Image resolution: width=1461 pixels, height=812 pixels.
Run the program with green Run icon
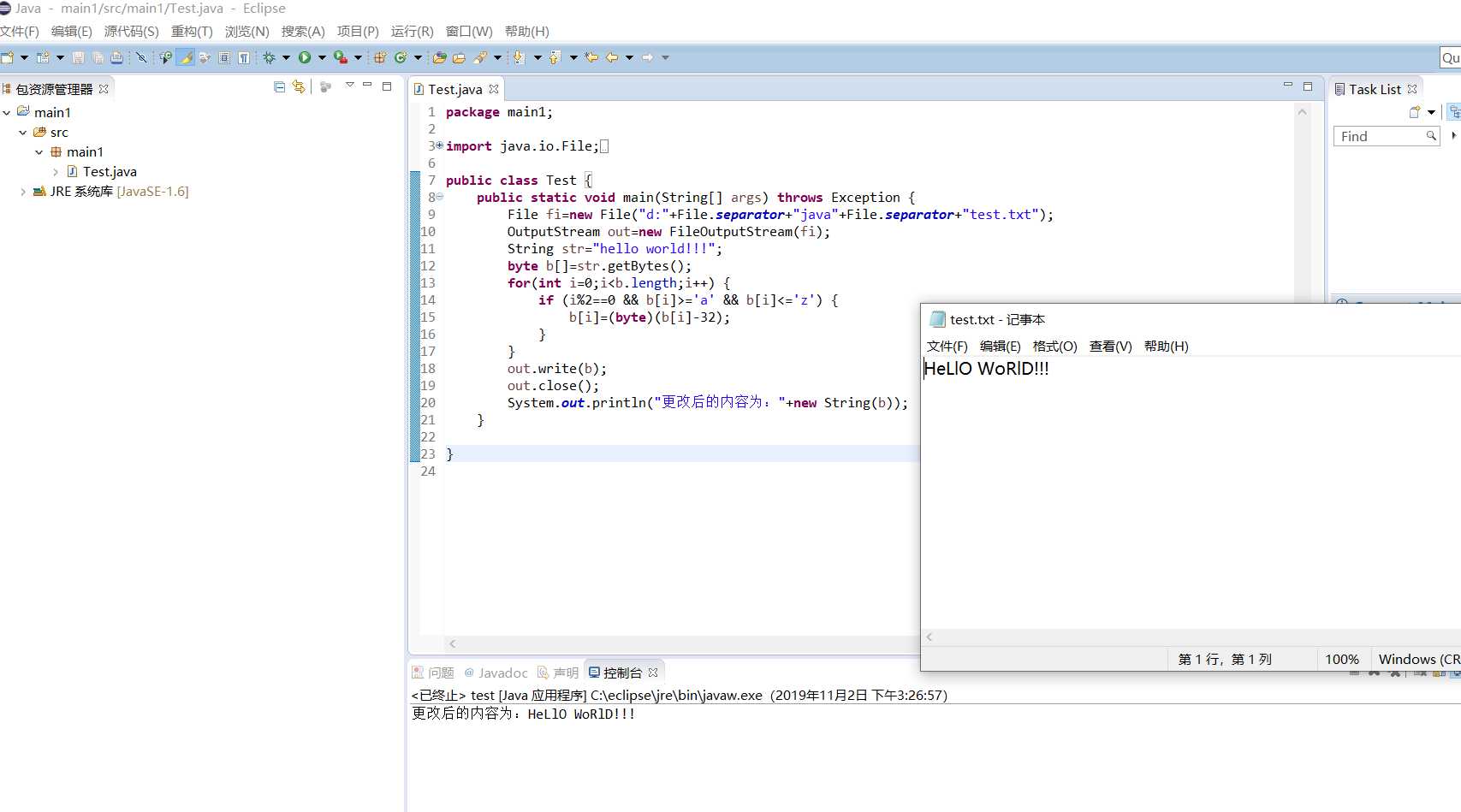tap(305, 57)
